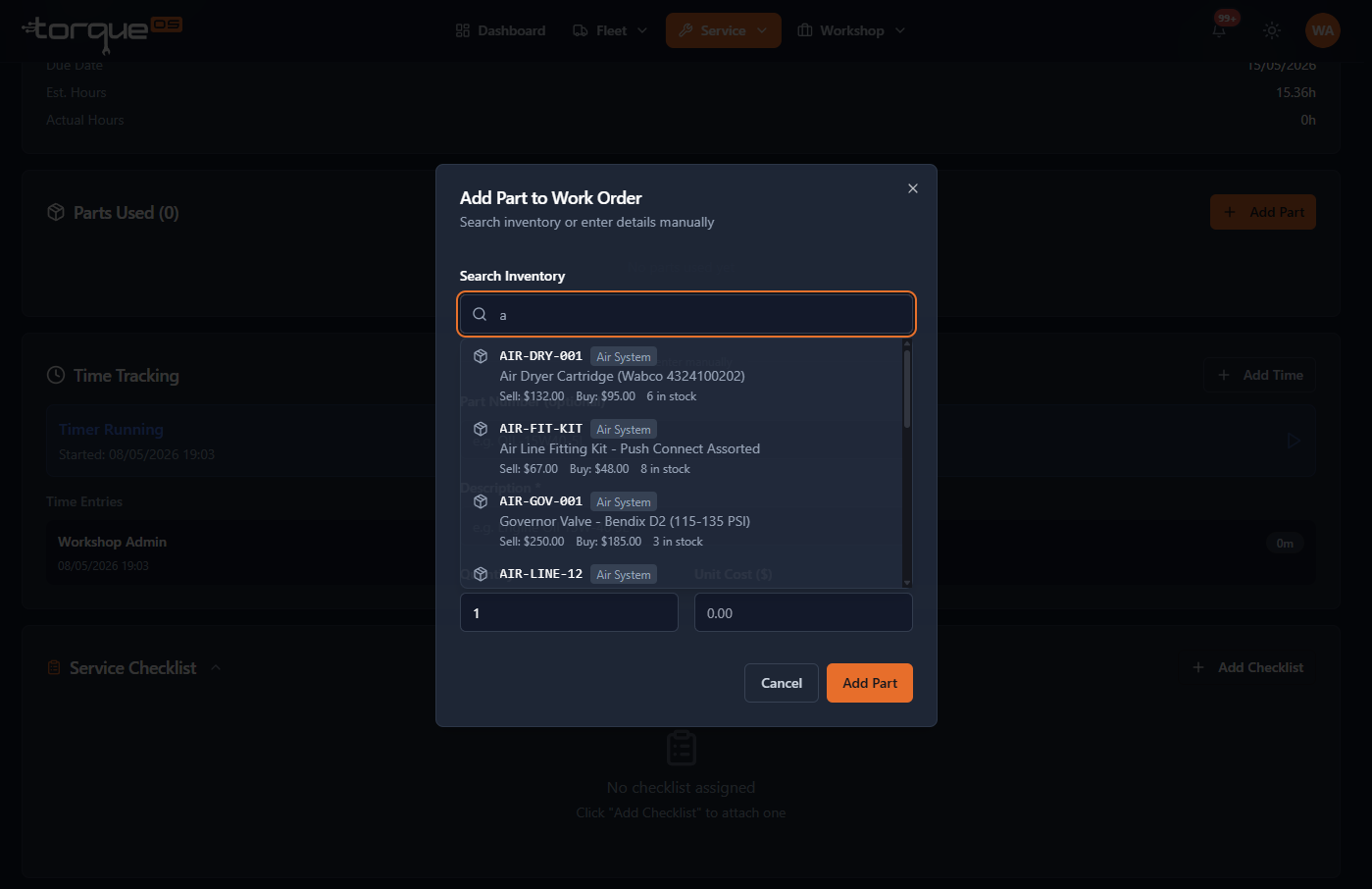The height and width of the screenshot is (889, 1372).
Task: Choose the AIR-FIT-KIT fitting kit result
Action: coord(682,448)
